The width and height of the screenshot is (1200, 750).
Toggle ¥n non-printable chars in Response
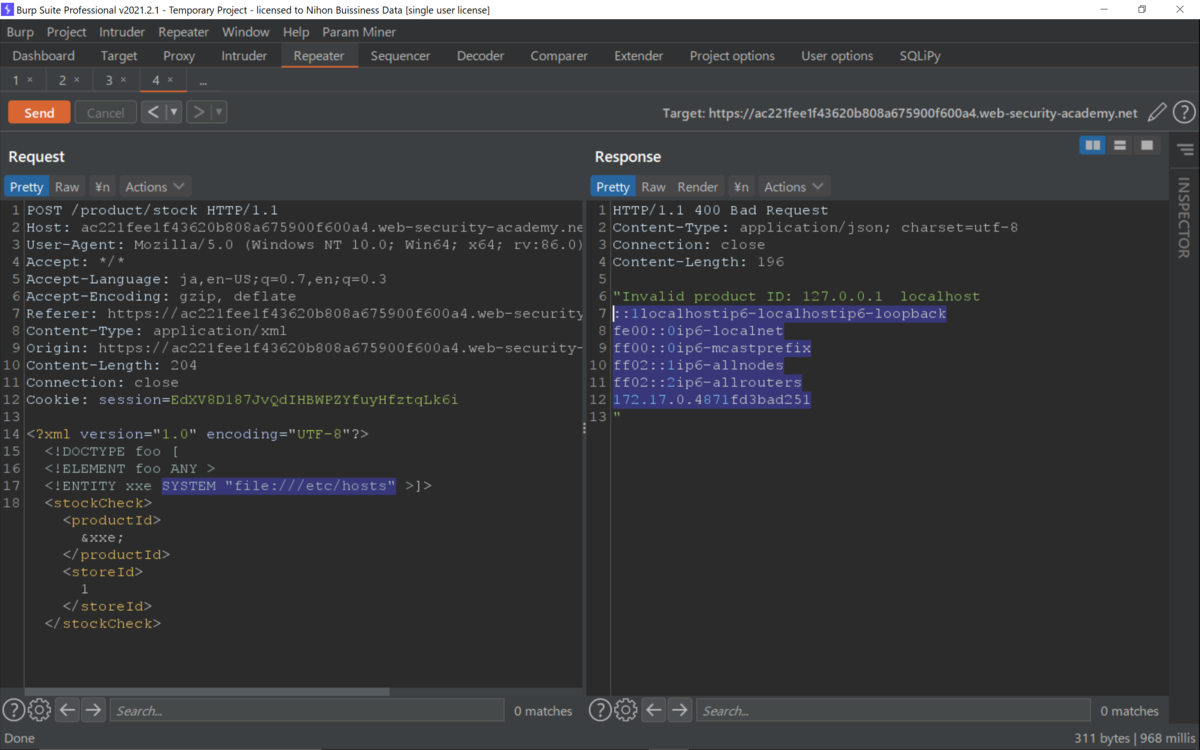741,187
